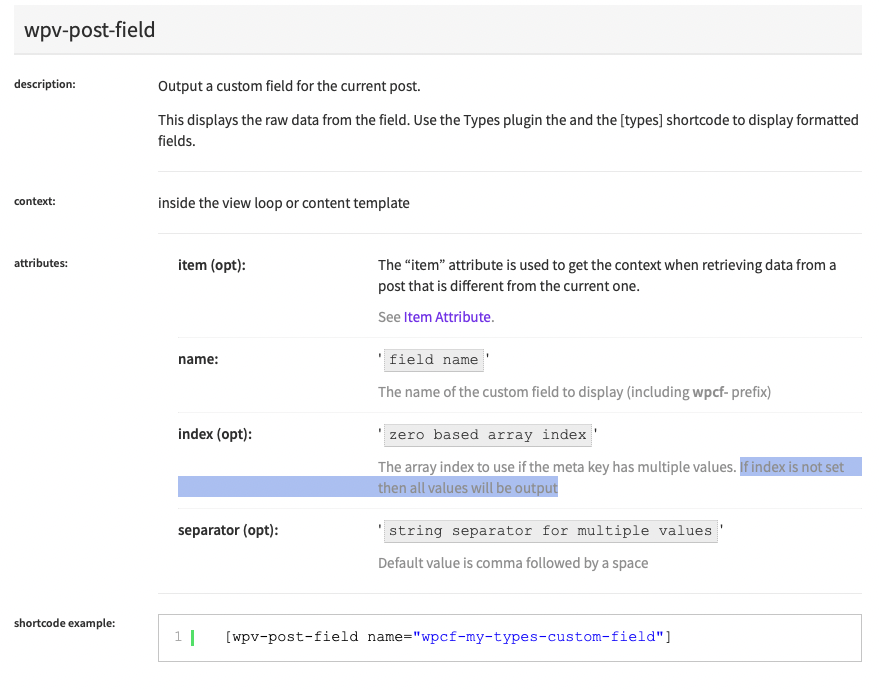Click inside the shortcode example code line
The image size is (879, 690).
[447, 637]
